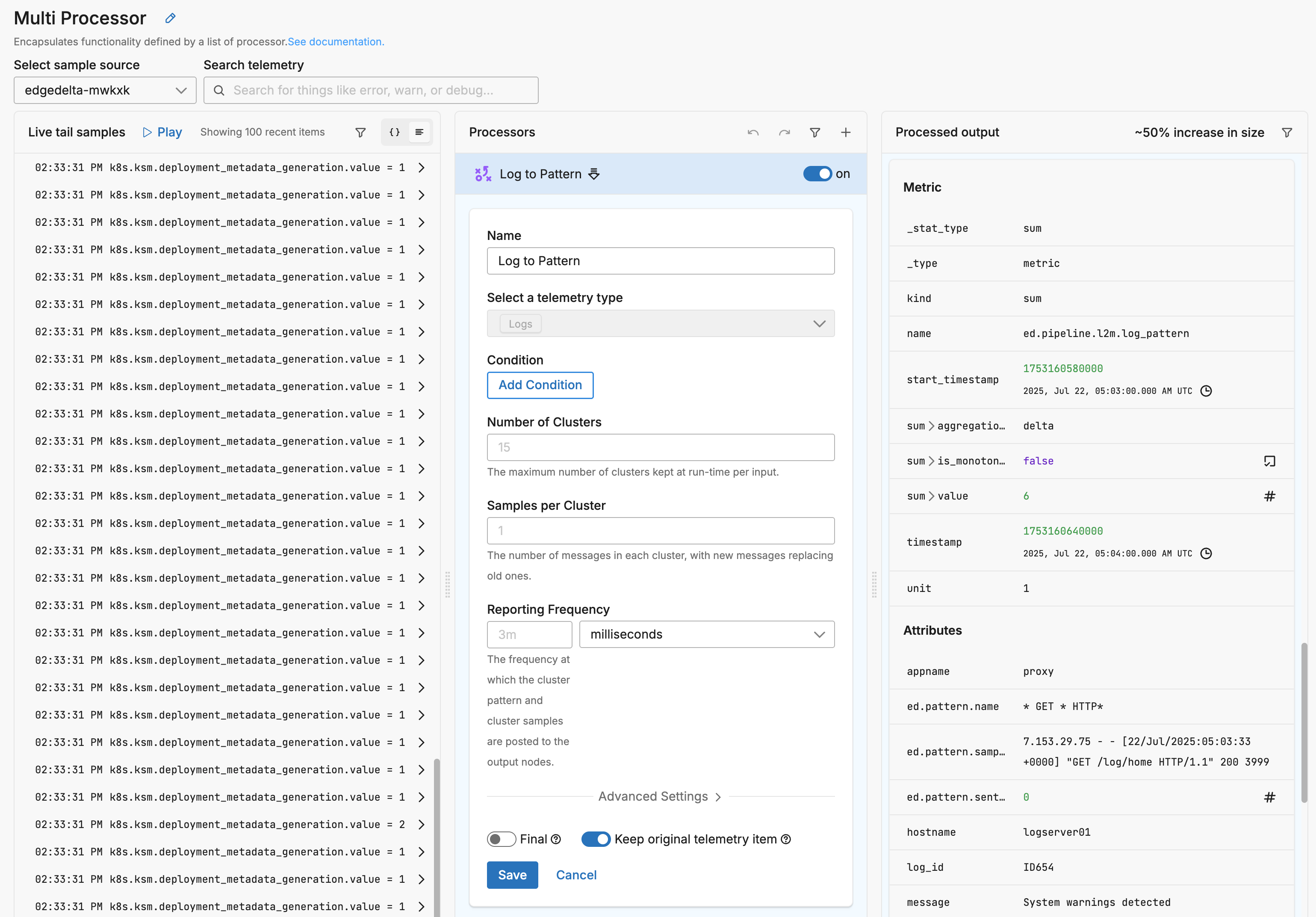This screenshot has height=917, width=1316.
Task: Click the message value System warnings detected
Action: click(x=1097, y=902)
